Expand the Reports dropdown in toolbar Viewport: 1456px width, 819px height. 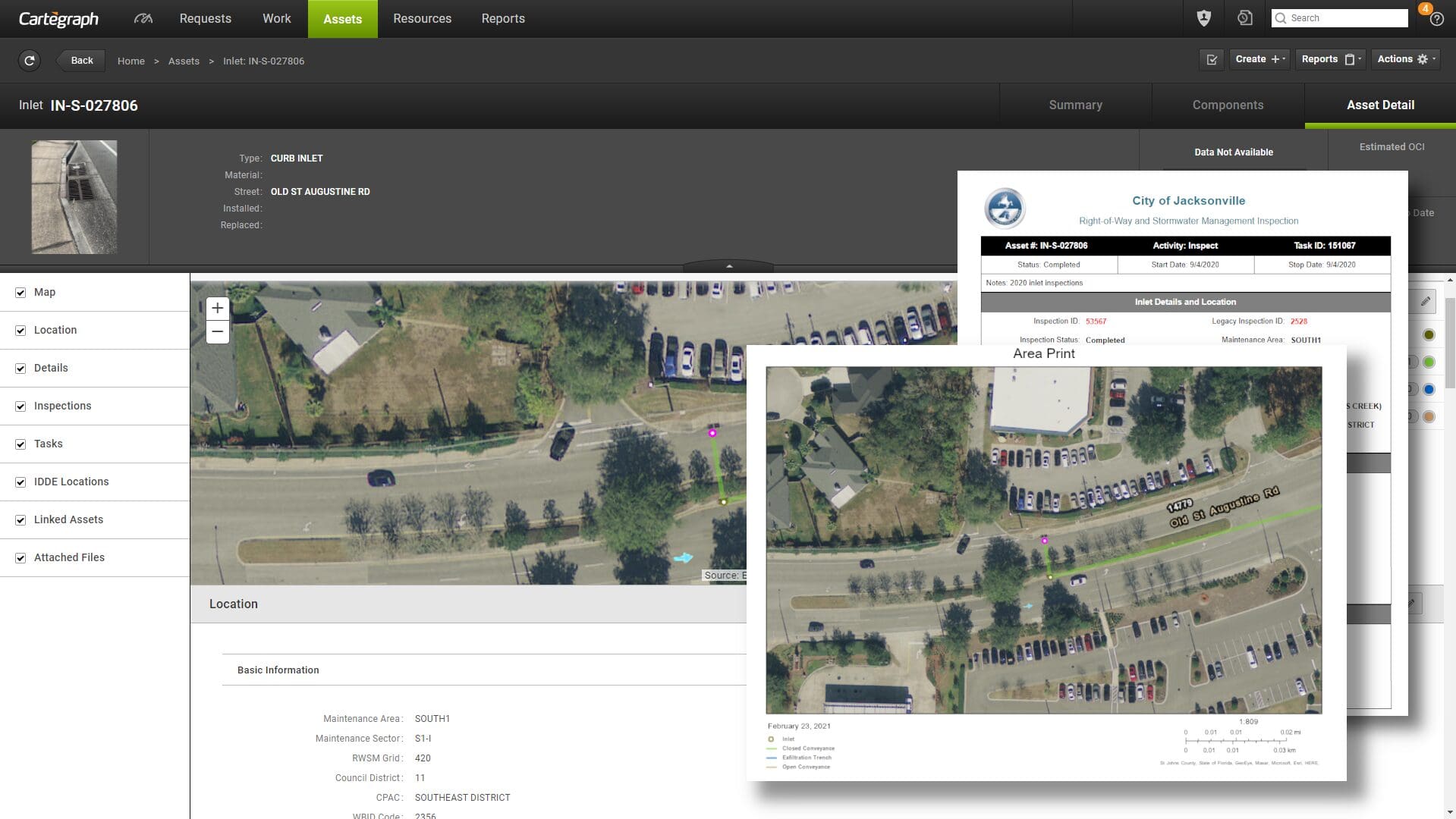(x=1331, y=59)
